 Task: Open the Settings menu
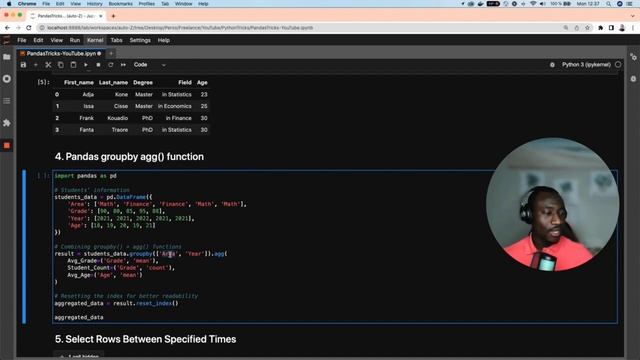pos(140,40)
